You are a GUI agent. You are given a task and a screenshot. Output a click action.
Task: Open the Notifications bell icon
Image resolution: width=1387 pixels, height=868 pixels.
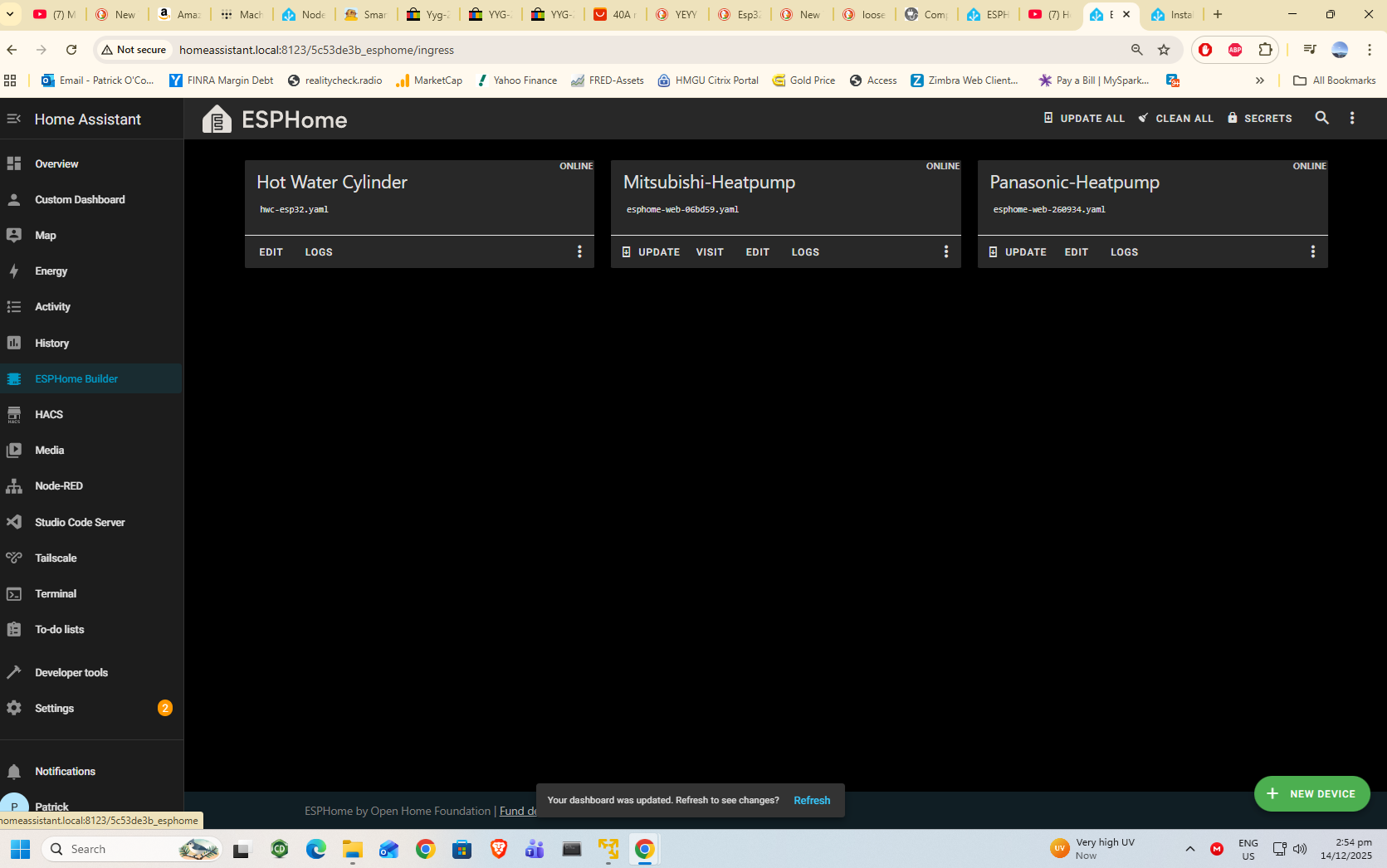point(14,771)
